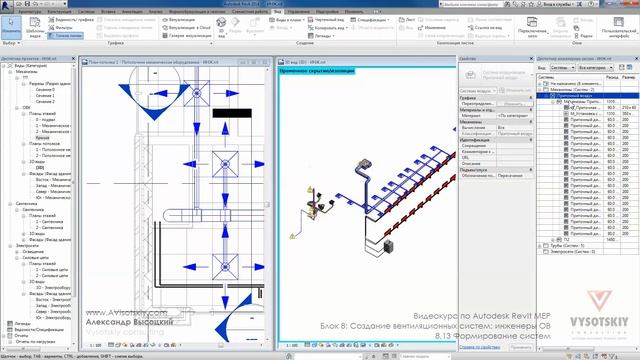Open Schedules (Спецификации) dropdown
640x360 pixels.
click(x=370, y=20)
